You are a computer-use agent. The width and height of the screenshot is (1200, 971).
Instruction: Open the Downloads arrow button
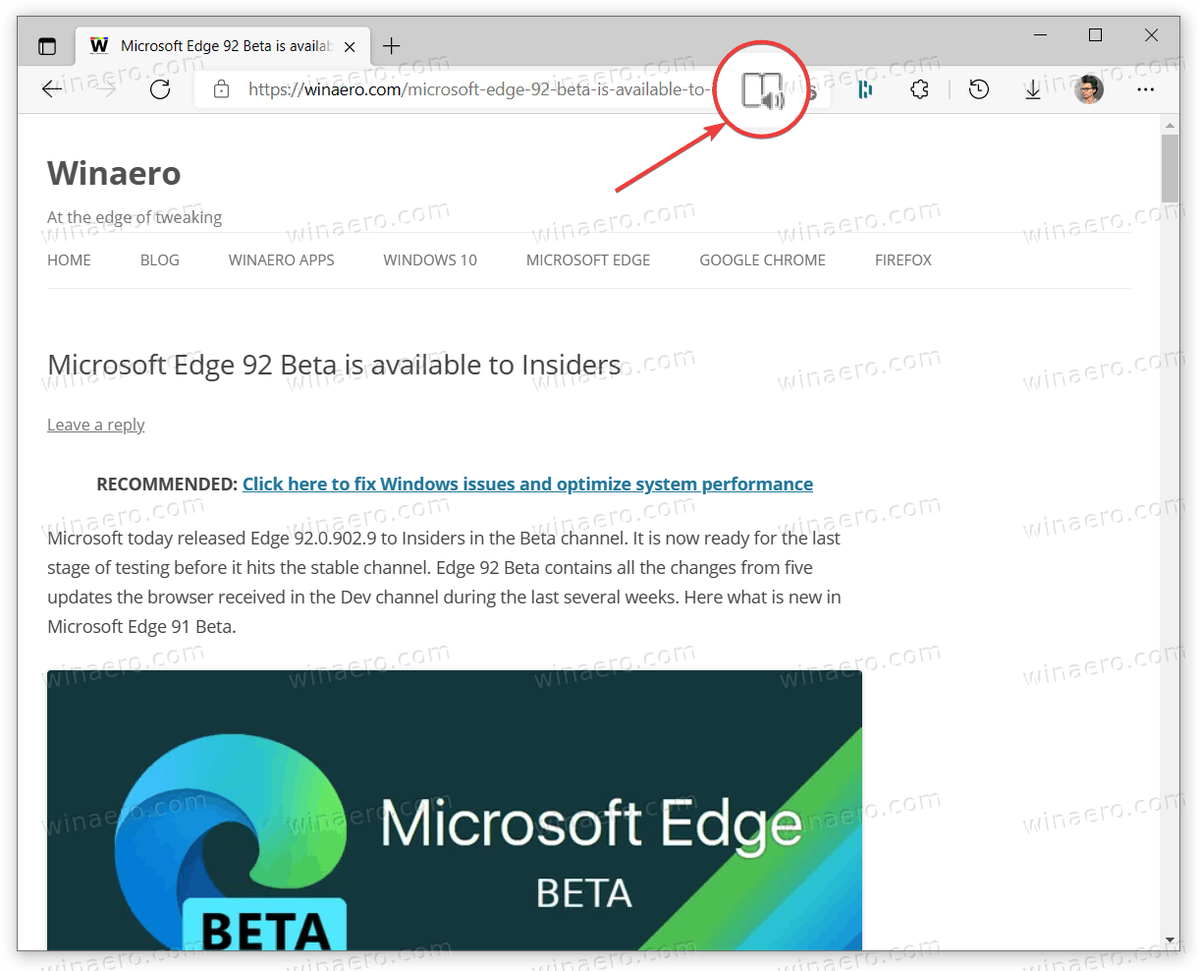coord(1033,90)
